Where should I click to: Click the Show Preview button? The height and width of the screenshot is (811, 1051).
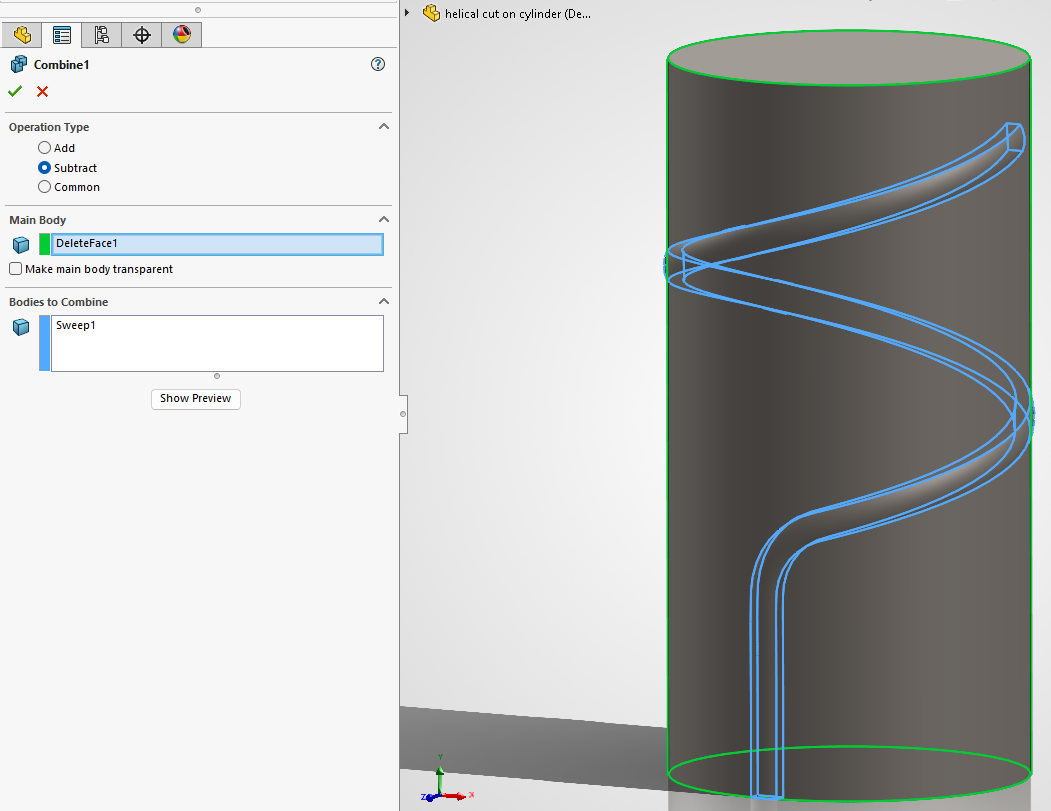(196, 399)
